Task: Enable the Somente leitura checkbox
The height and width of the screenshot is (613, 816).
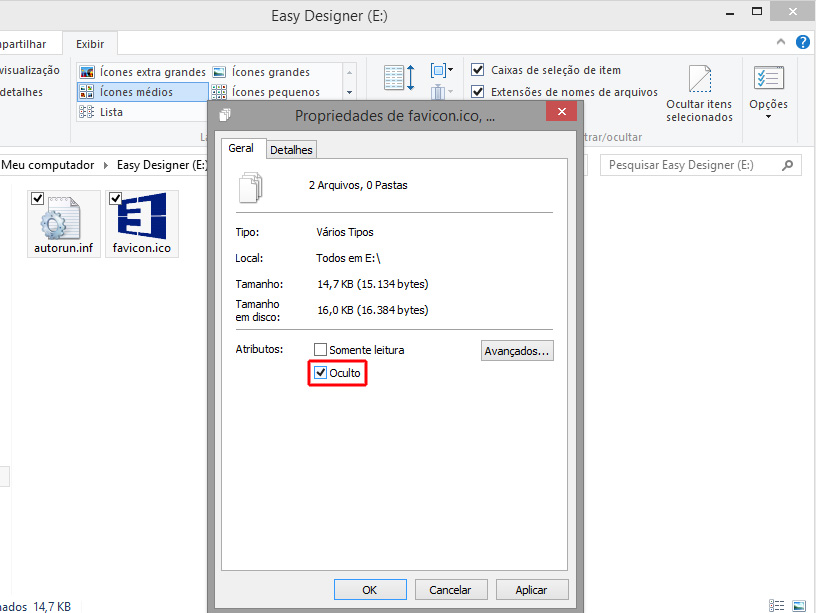Action: click(x=321, y=350)
